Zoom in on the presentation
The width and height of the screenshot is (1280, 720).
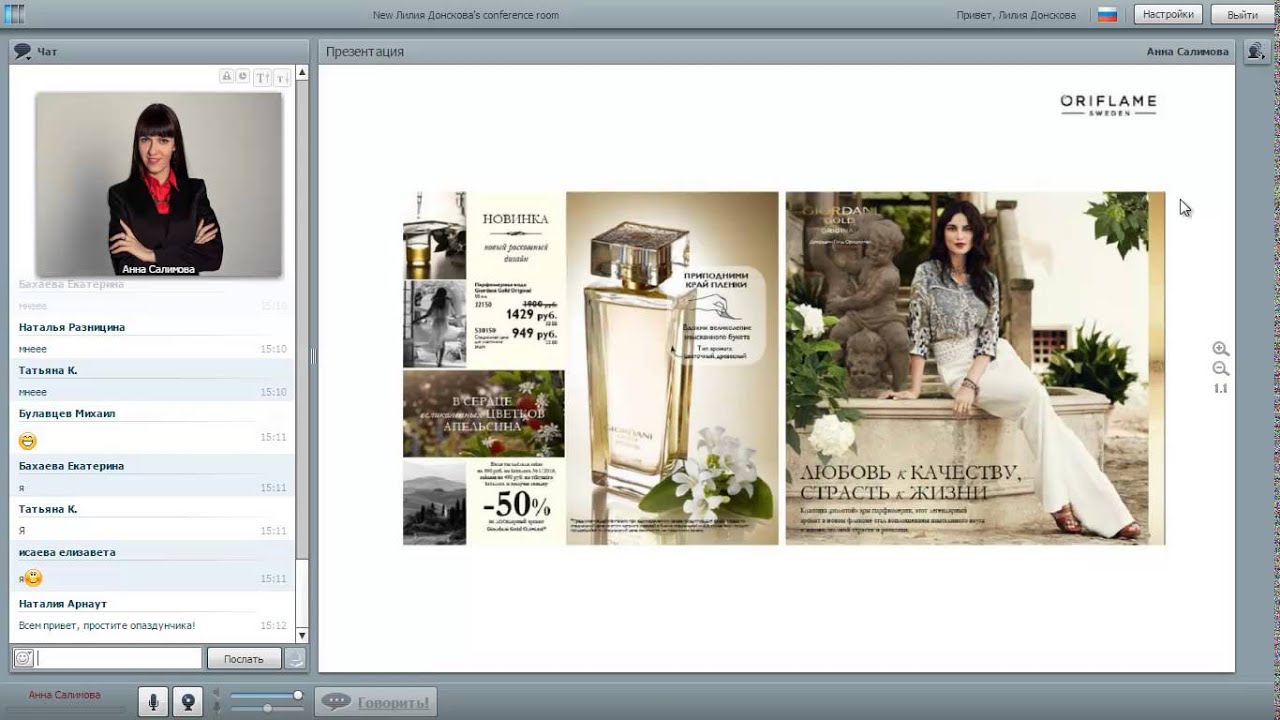1220,349
